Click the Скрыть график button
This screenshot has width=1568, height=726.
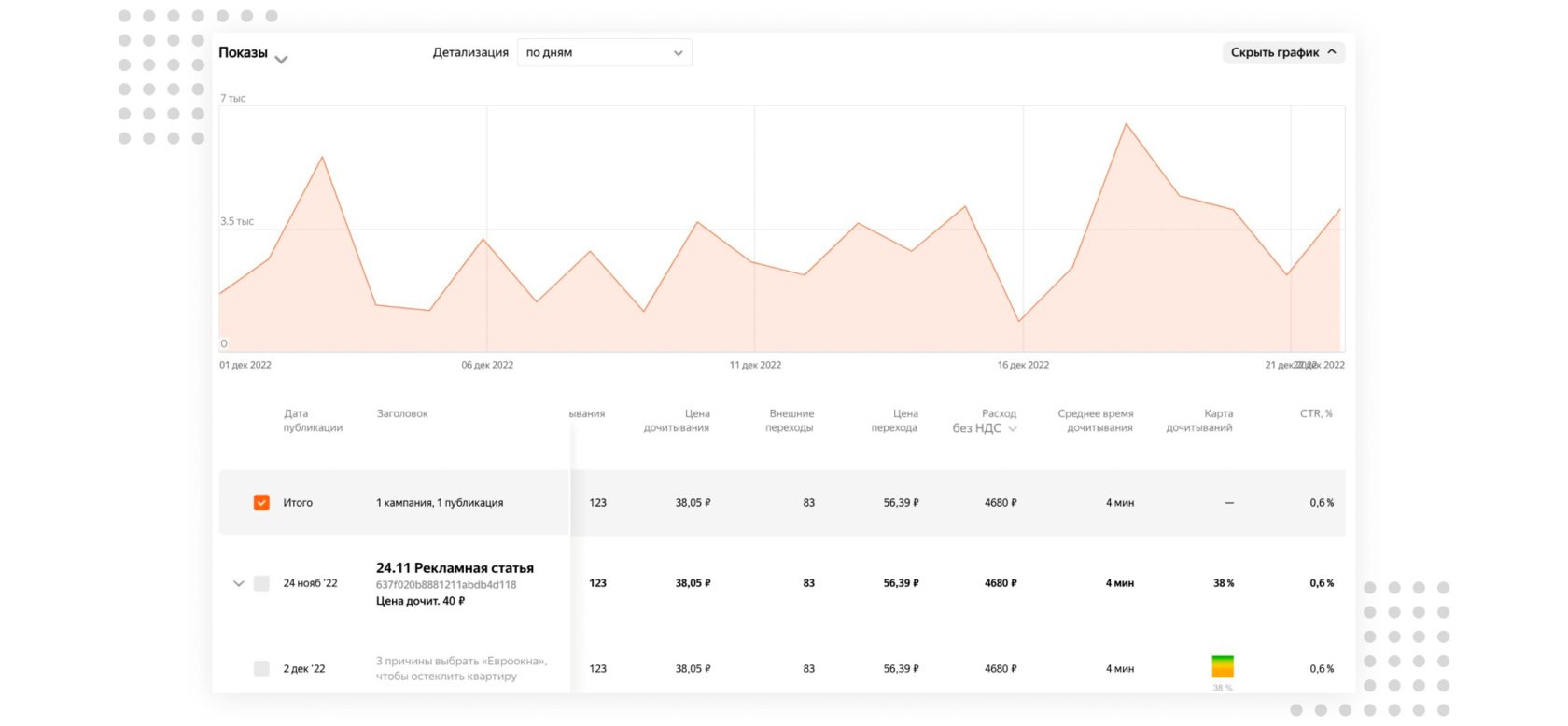point(1284,52)
